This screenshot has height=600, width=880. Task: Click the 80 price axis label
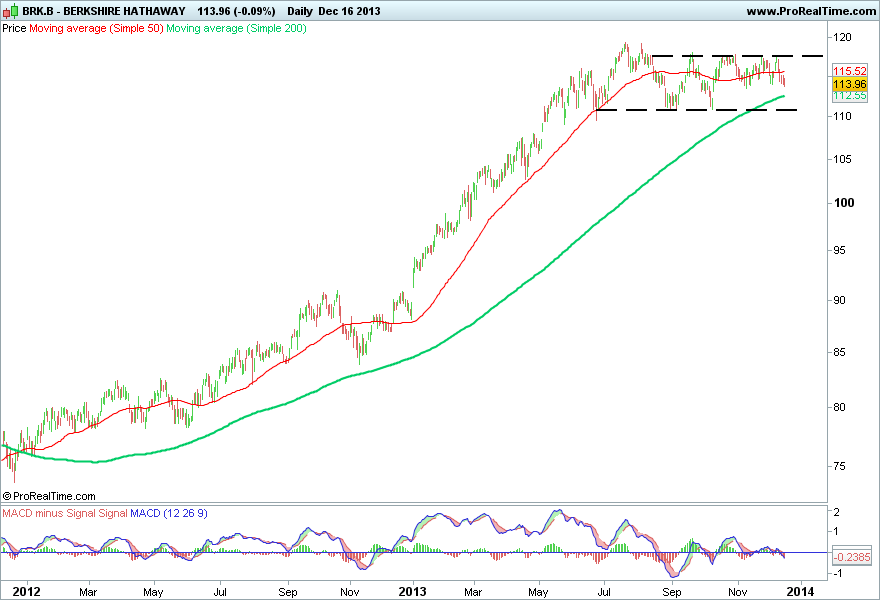click(x=839, y=407)
